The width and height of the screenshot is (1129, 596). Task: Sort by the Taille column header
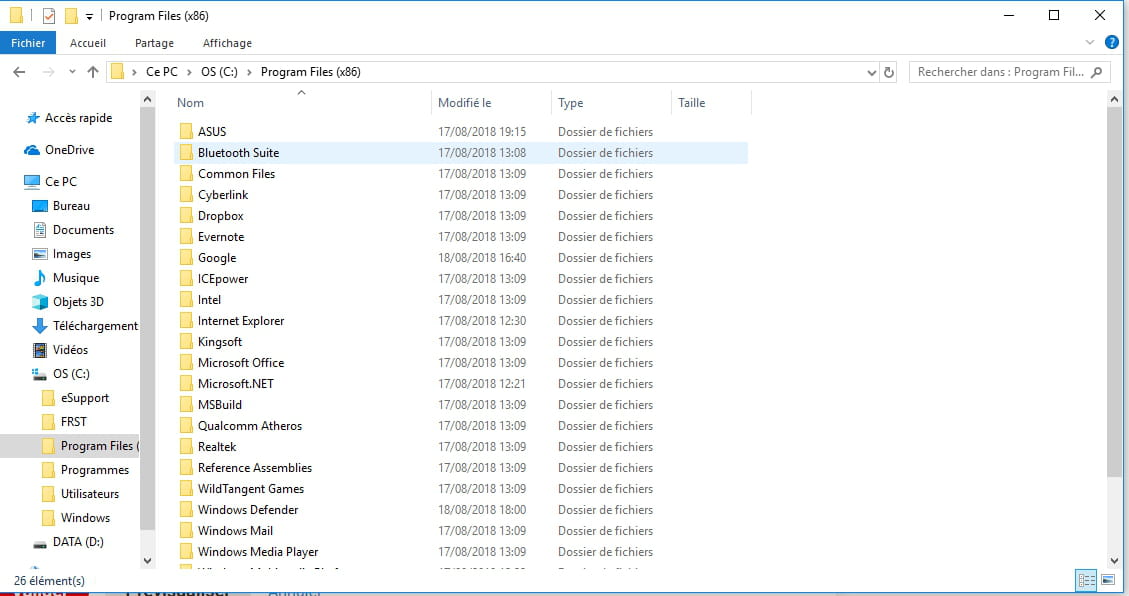tap(711, 103)
